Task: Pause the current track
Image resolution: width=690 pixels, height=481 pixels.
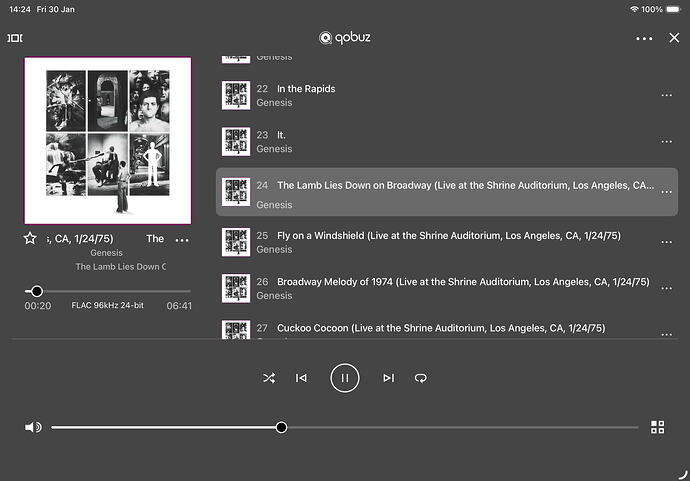Action: [345, 378]
